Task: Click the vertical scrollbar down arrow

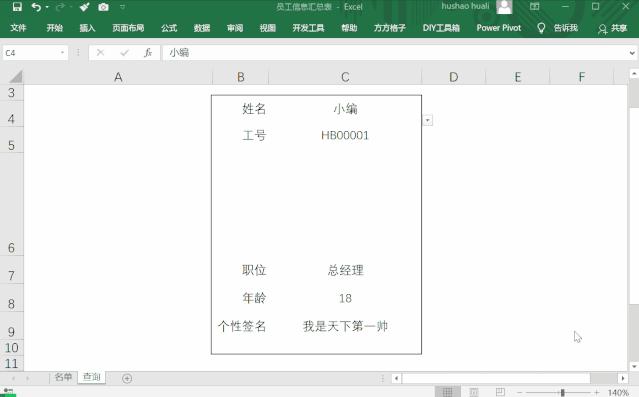Action: coord(634,366)
